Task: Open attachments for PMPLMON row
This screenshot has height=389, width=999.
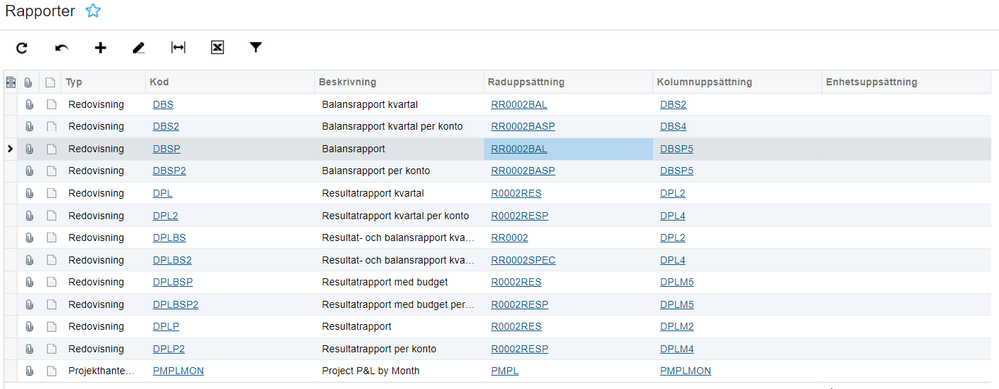Action: click(x=29, y=371)
